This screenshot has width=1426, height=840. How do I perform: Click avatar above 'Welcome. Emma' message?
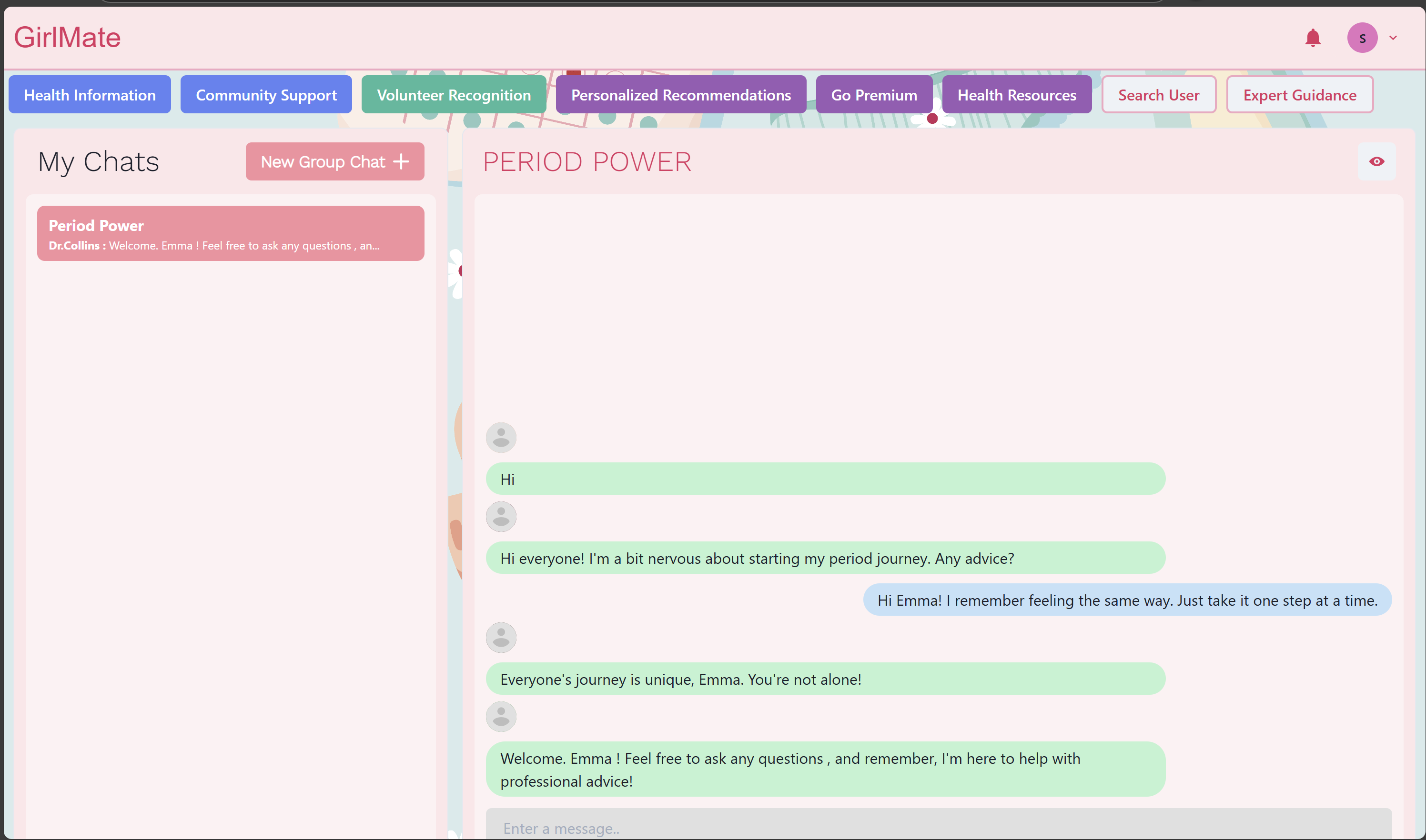pyautogui.click(x=501, y=717)
